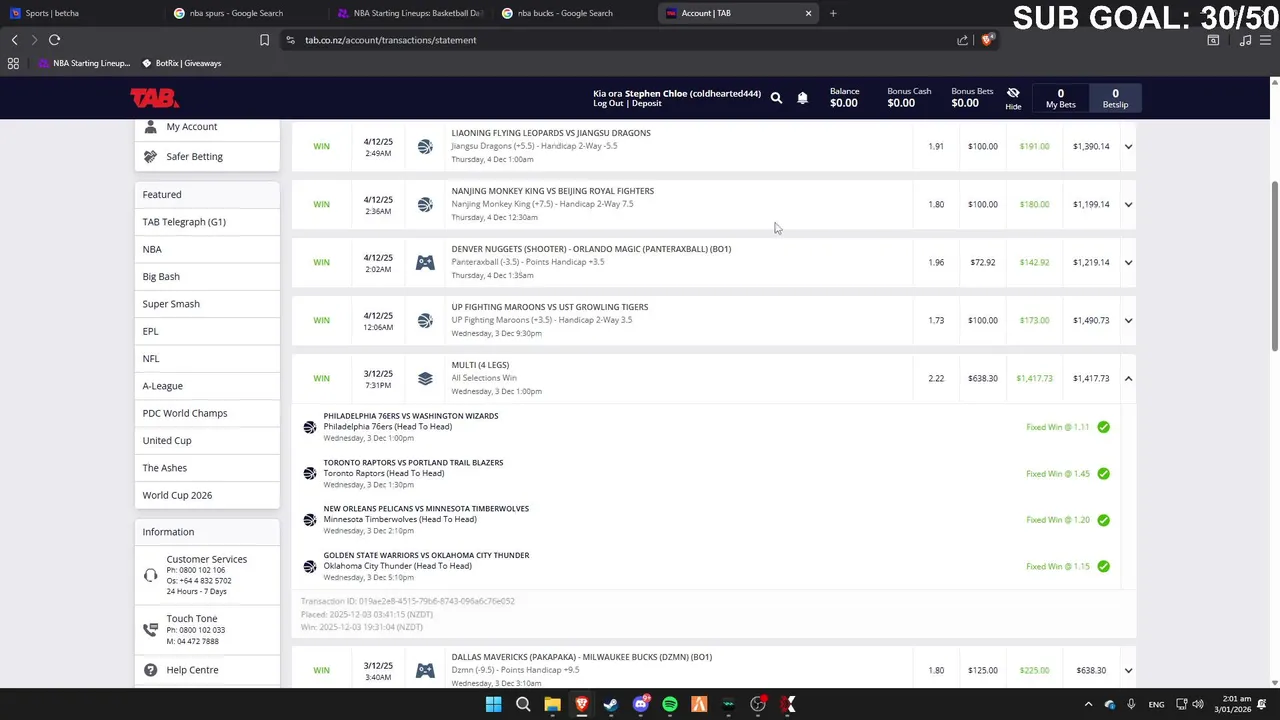This screenshot has width=1280, height=720.
Task: Select TAB Telegraph (G1) featured link
Action: pos(184,222)
